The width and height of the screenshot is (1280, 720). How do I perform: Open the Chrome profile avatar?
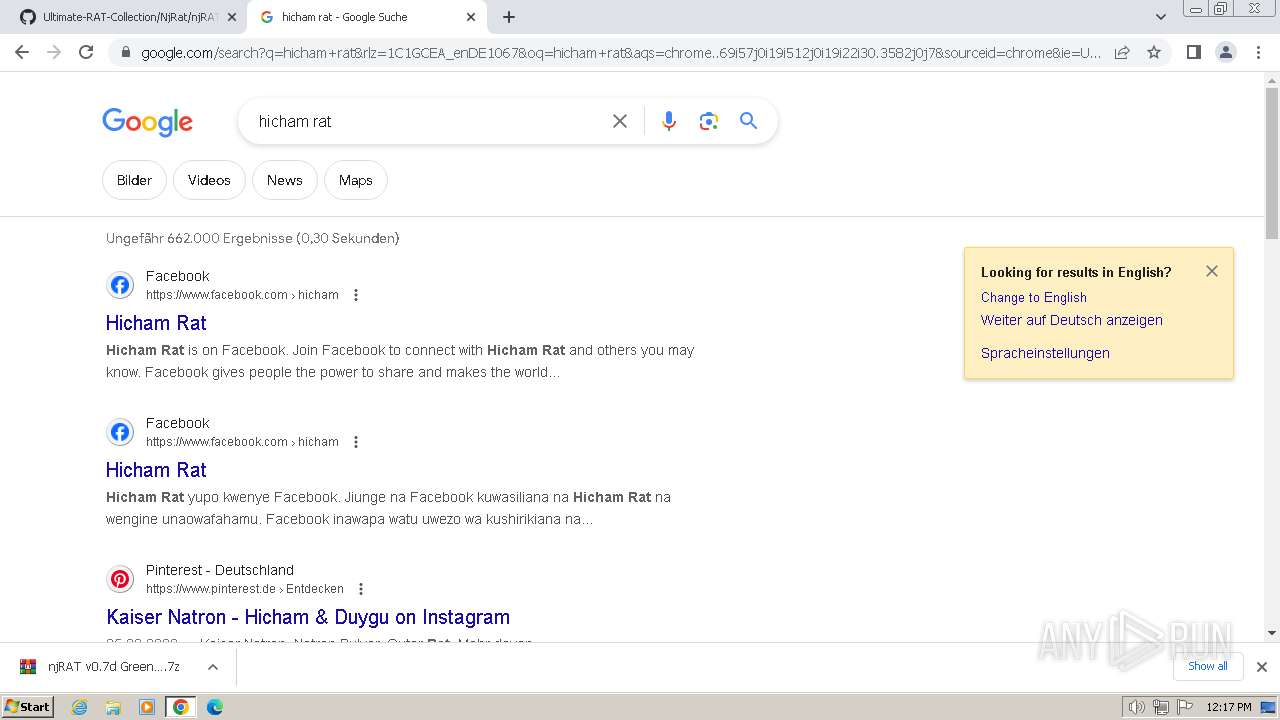point(1225,52)
